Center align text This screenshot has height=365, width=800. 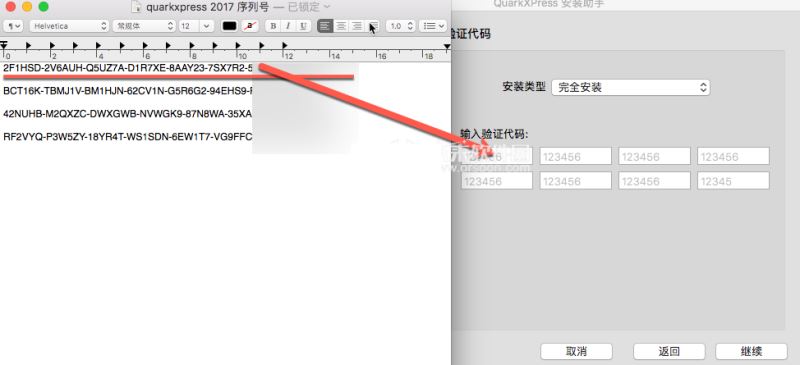[341, 26]
